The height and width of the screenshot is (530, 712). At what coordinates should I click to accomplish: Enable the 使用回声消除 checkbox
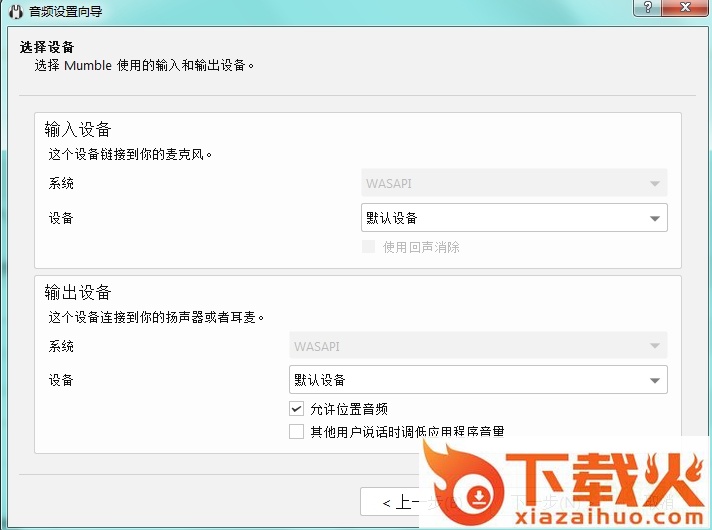click(x=368, y=247)
